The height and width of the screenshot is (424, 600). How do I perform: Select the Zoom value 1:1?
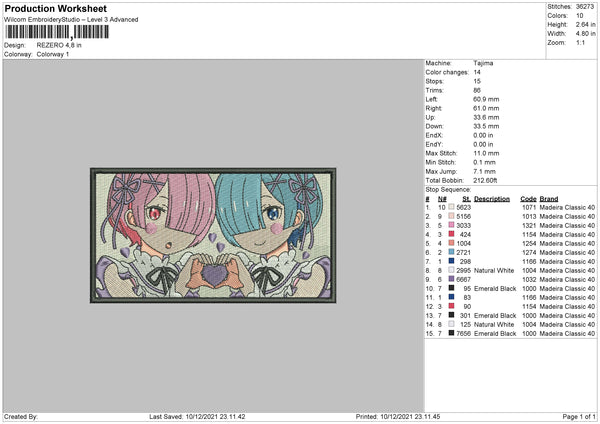(580, 42)
